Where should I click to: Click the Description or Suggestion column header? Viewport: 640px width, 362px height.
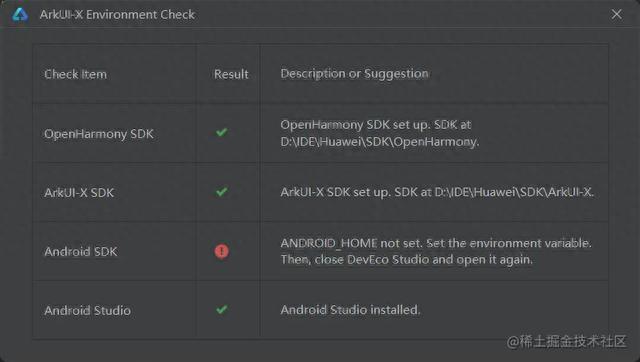(x=354, y=73)
